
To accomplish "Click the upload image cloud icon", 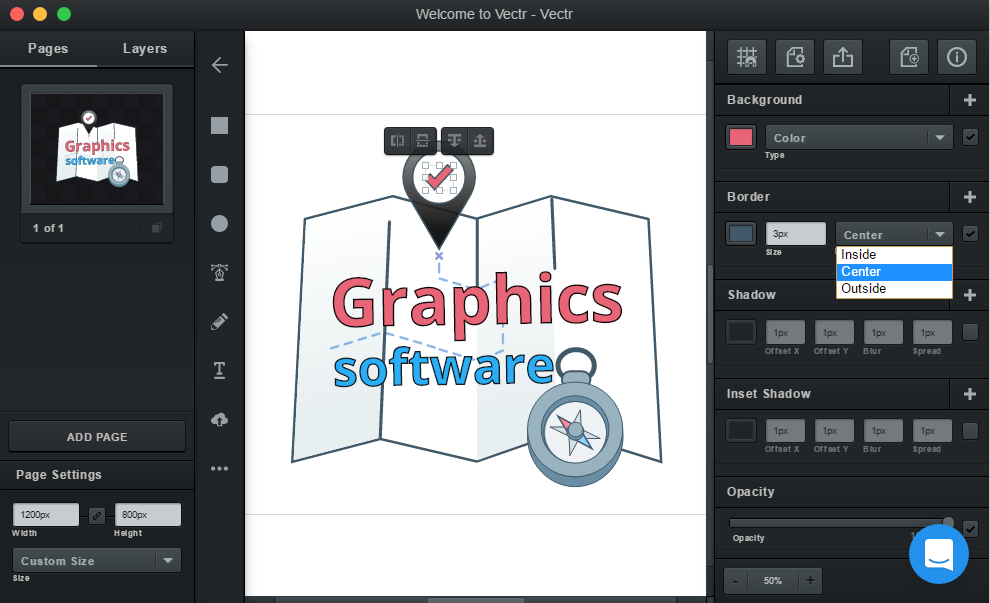I will 219,420.
